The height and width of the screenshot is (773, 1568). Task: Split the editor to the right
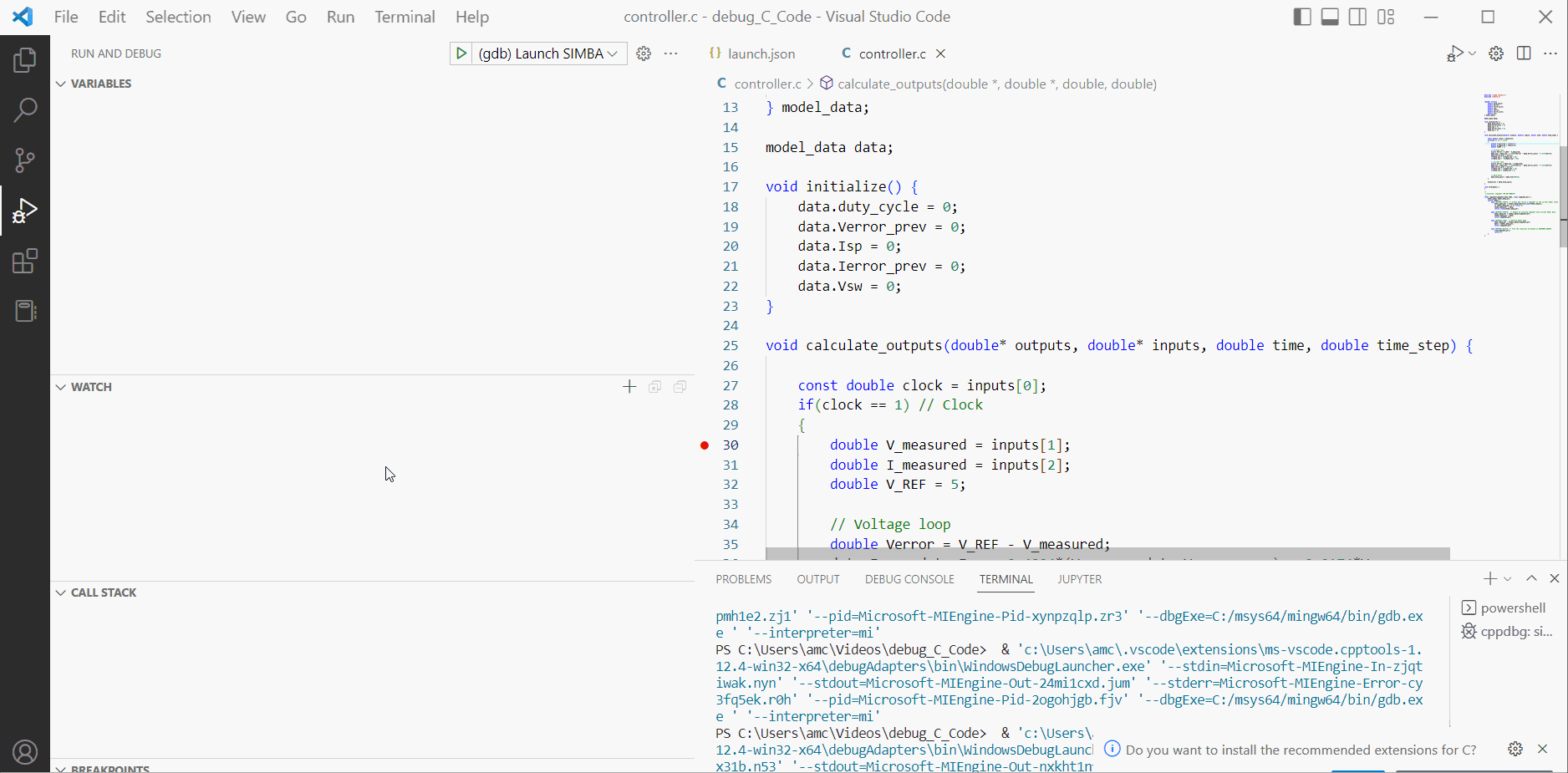1524,53
